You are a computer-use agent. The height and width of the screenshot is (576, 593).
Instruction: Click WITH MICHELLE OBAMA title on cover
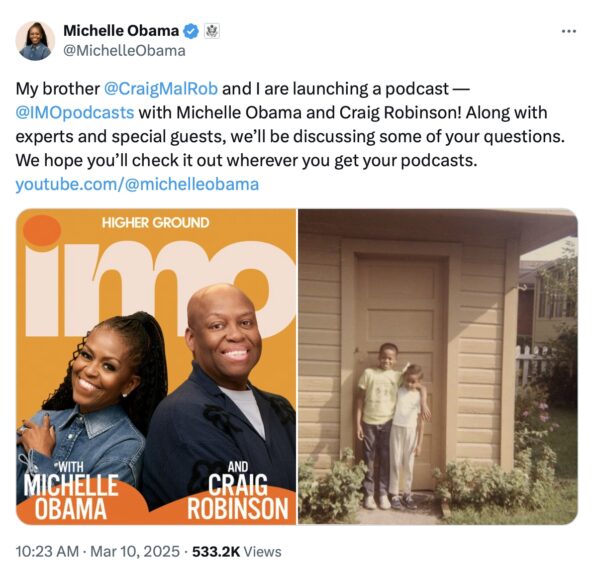(71, 491)
